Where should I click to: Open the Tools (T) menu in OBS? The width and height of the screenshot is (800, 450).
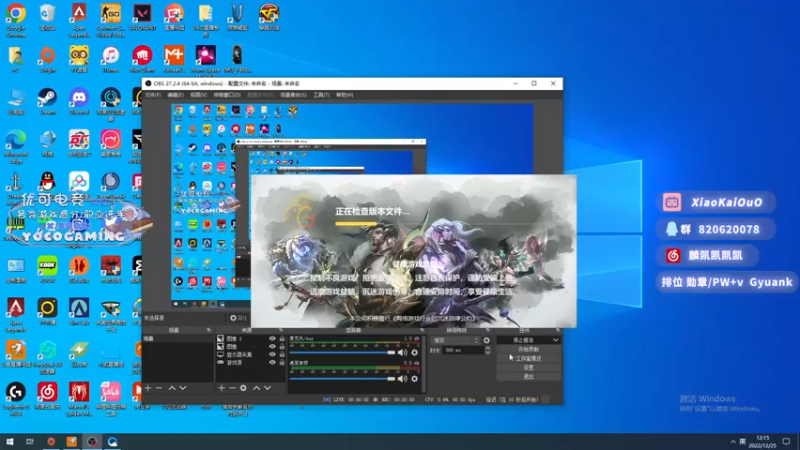tap(321, 95)
